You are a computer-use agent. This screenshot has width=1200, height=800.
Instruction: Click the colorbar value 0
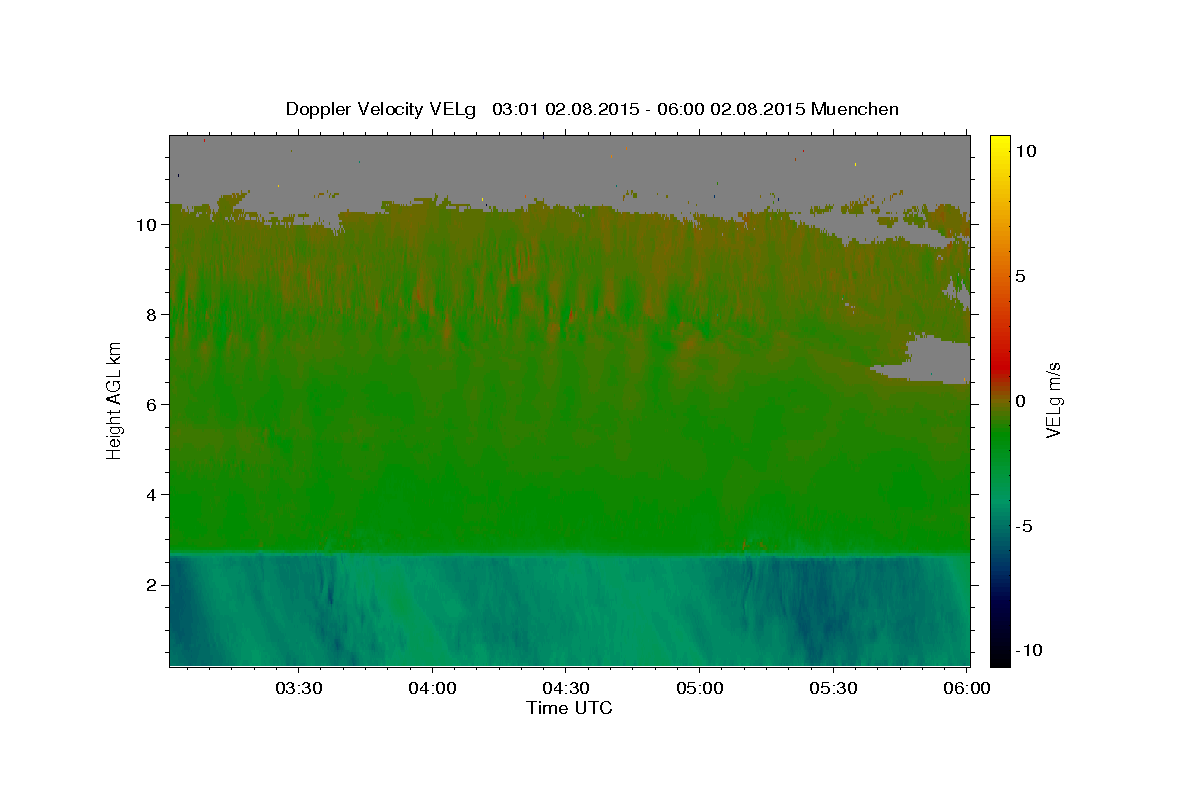(1020, 401)
